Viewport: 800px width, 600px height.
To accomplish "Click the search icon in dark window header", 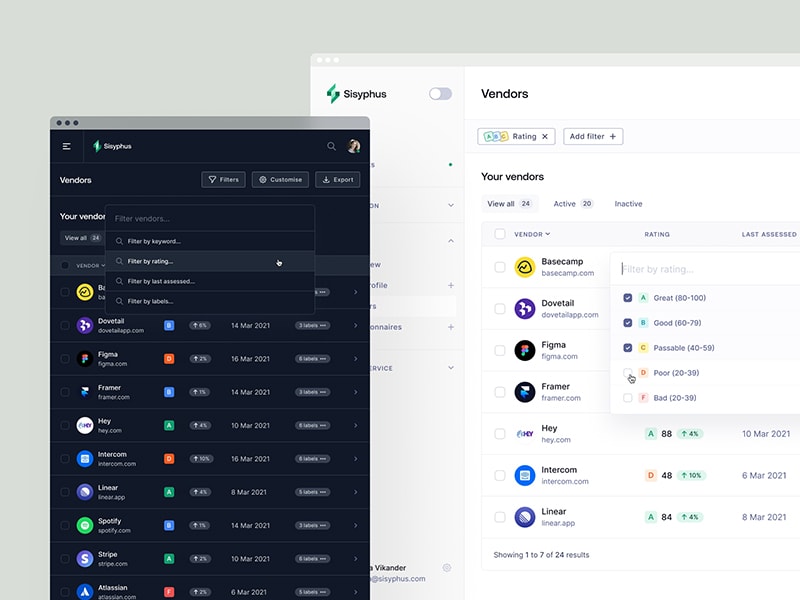I will (331, 146).
